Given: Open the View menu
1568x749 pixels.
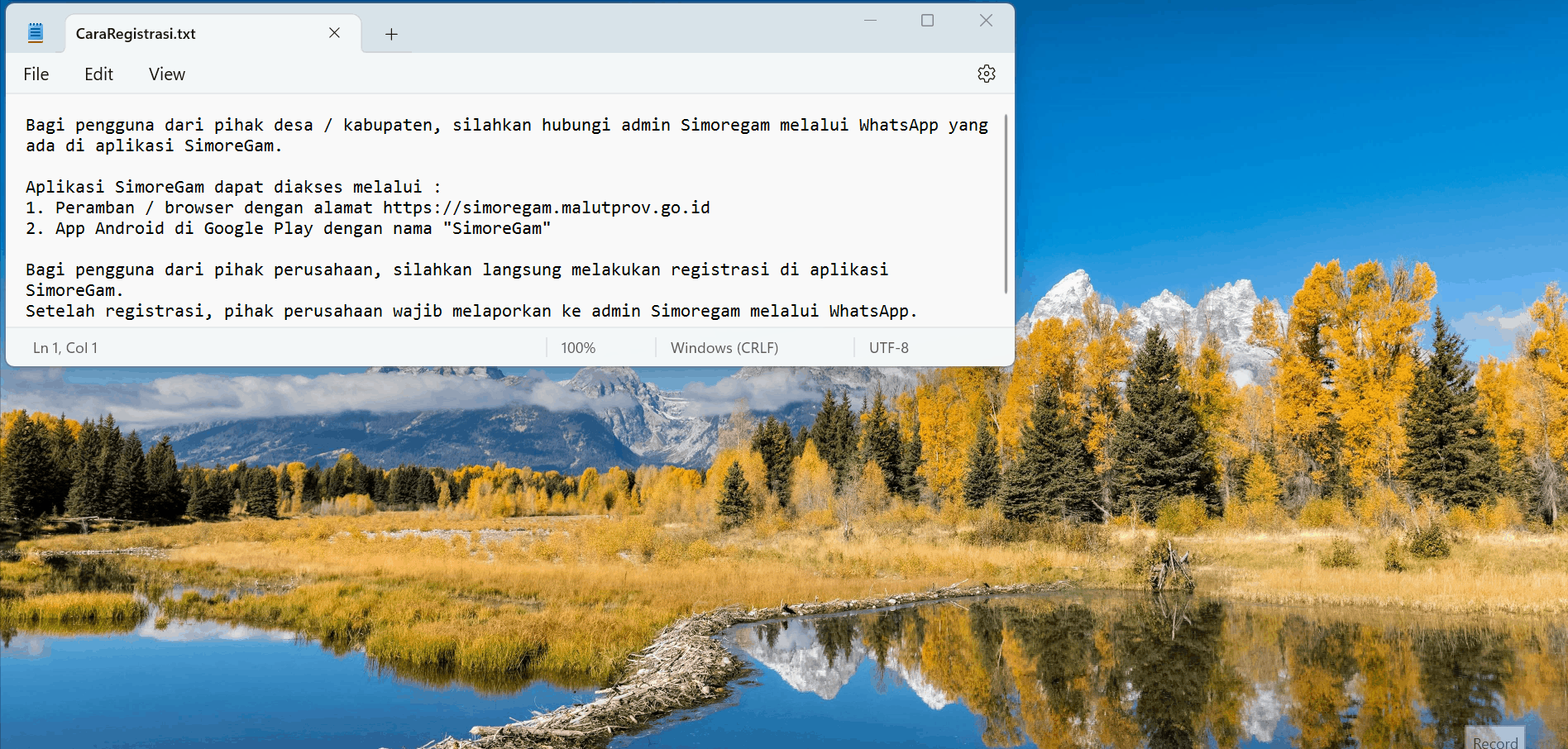Looking at the screenshot, I should 167,74.
